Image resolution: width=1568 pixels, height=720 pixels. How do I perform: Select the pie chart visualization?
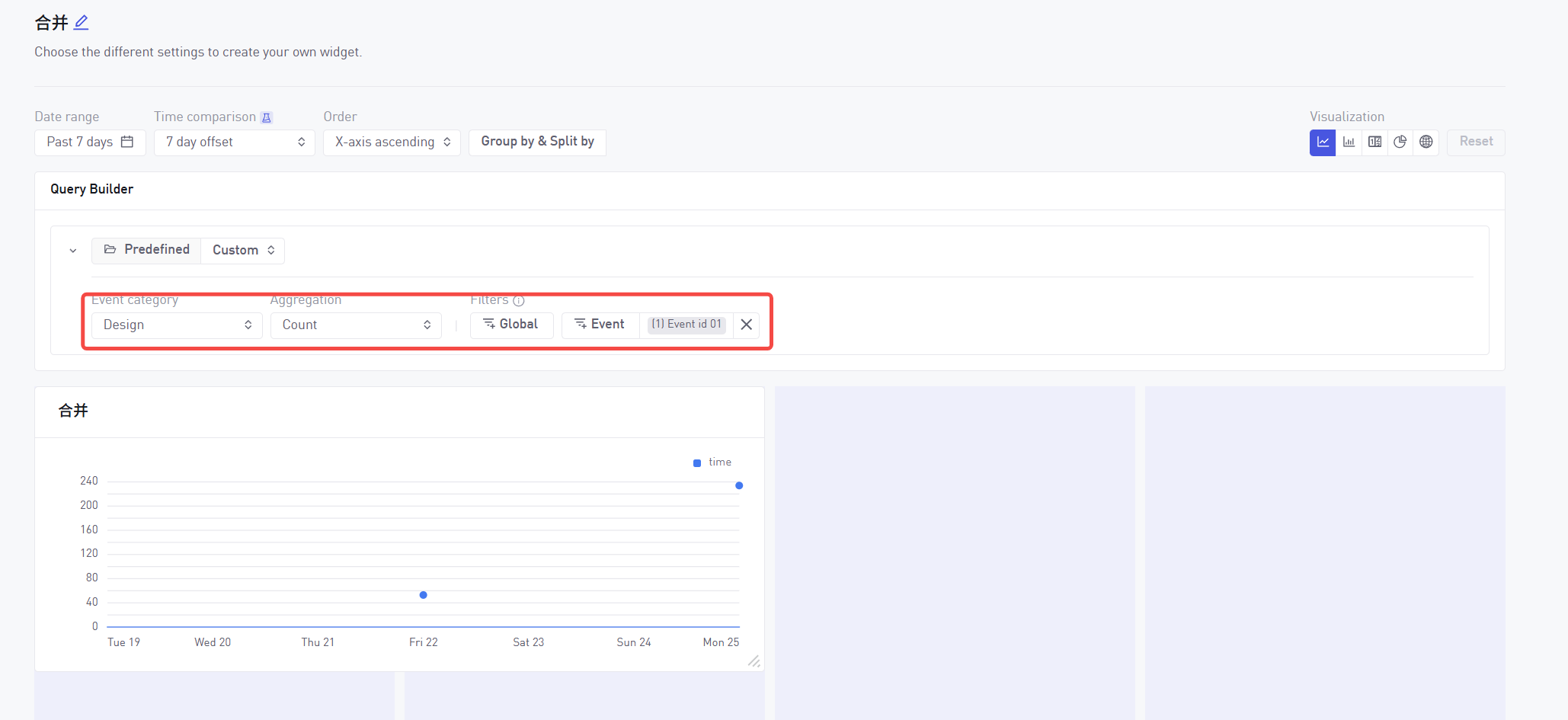(x=1400, y=142)
